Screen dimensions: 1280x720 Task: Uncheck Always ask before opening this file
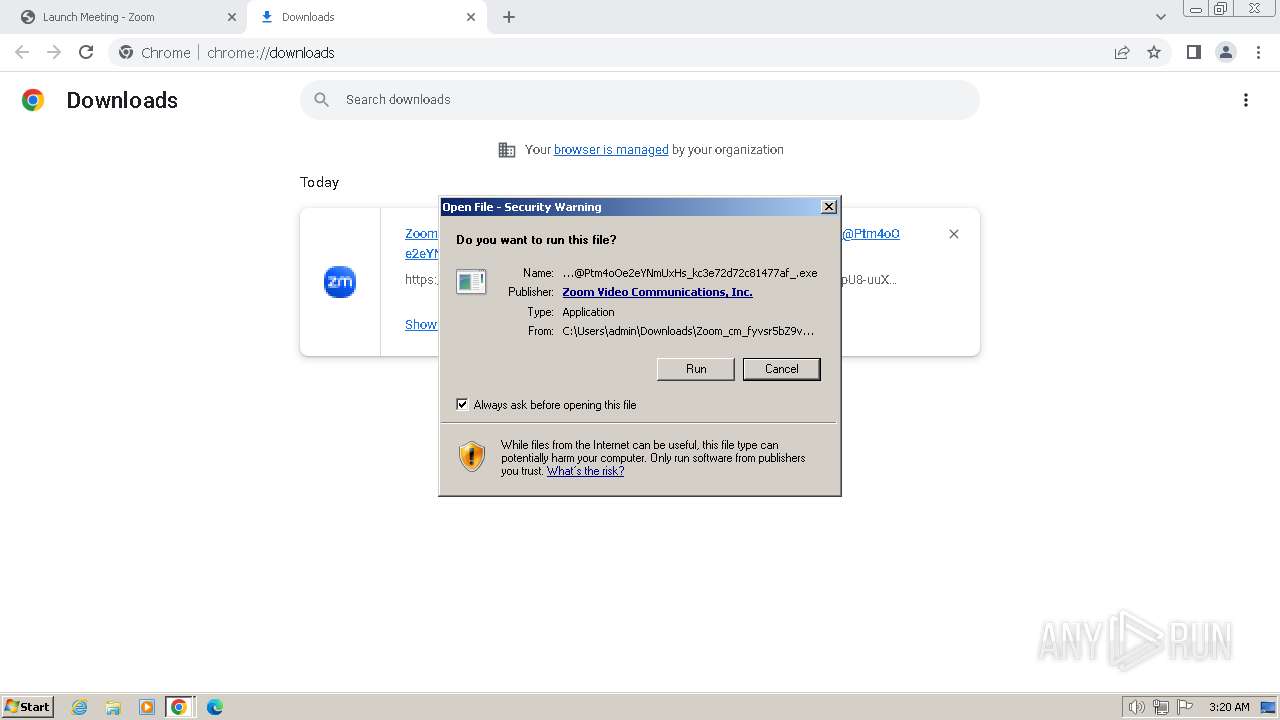pyautogui.click(x=462, y=404)
